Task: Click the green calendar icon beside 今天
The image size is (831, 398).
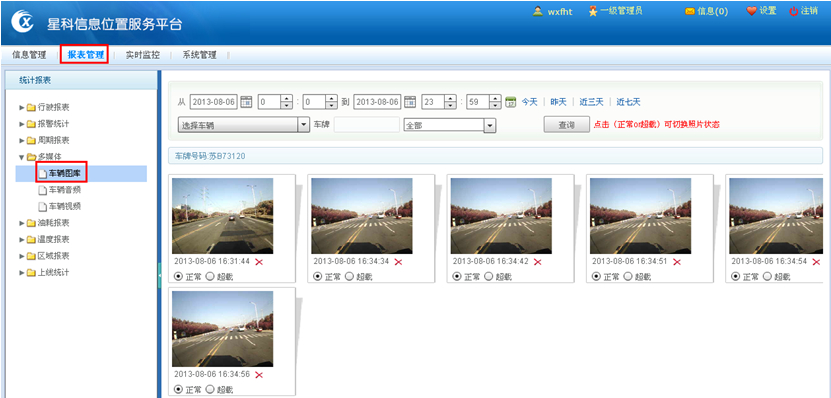Action: (510, 102)
